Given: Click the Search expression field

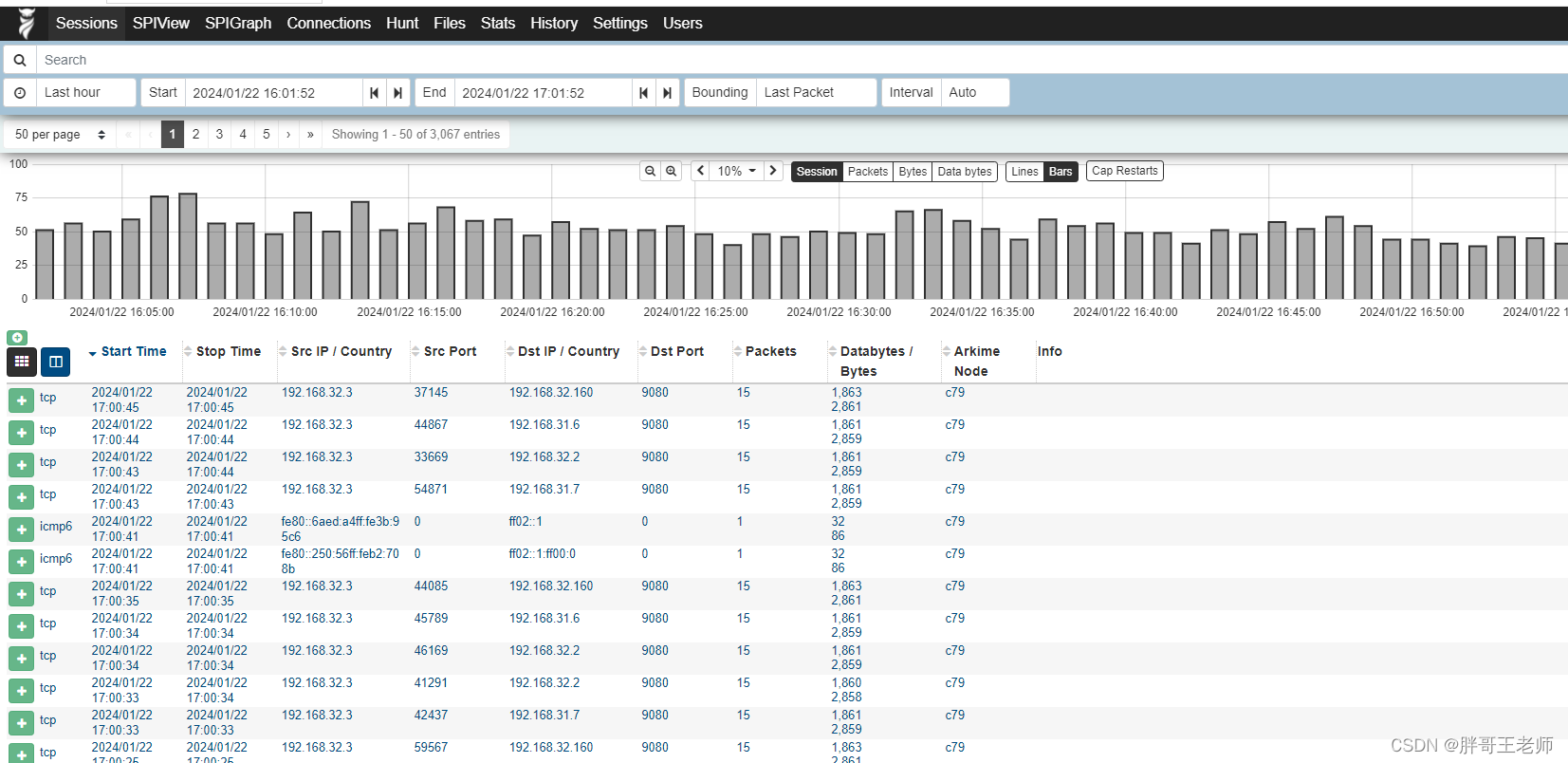Looking at the screenshot, I should (802, 60).
